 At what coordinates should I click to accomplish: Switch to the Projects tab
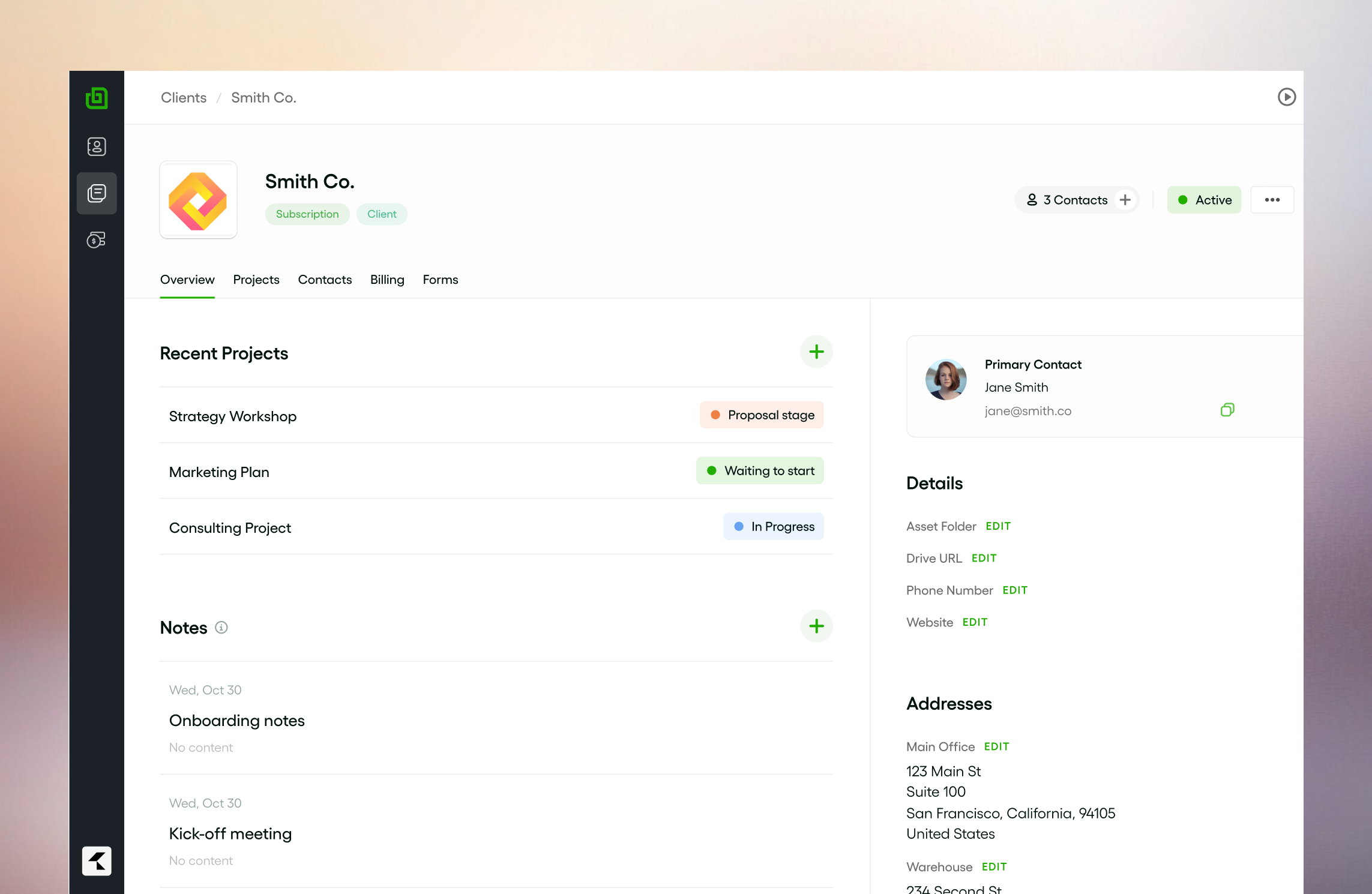click(256, 280)
